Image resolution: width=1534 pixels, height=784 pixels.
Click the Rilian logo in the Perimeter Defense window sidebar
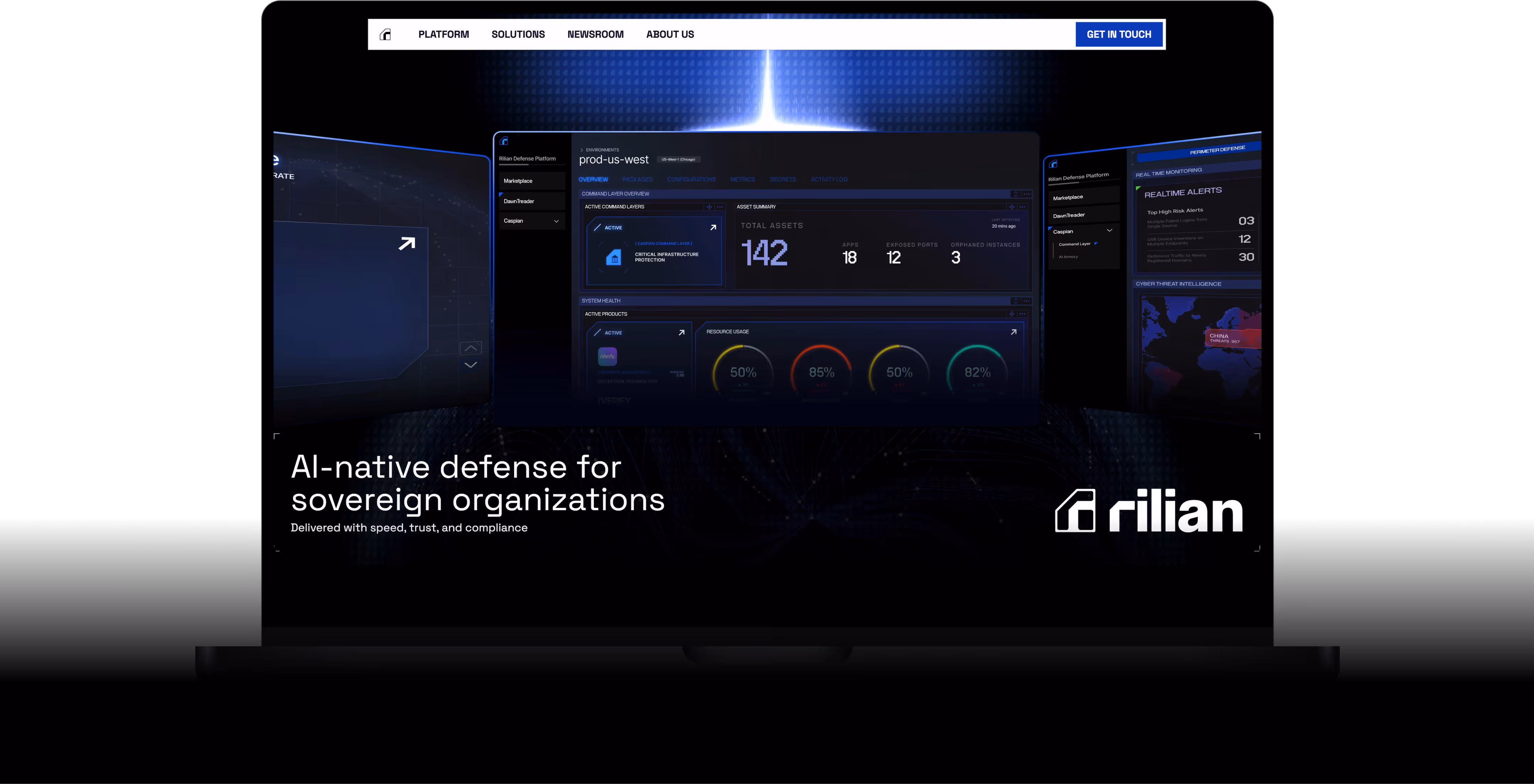(1053, 164)
